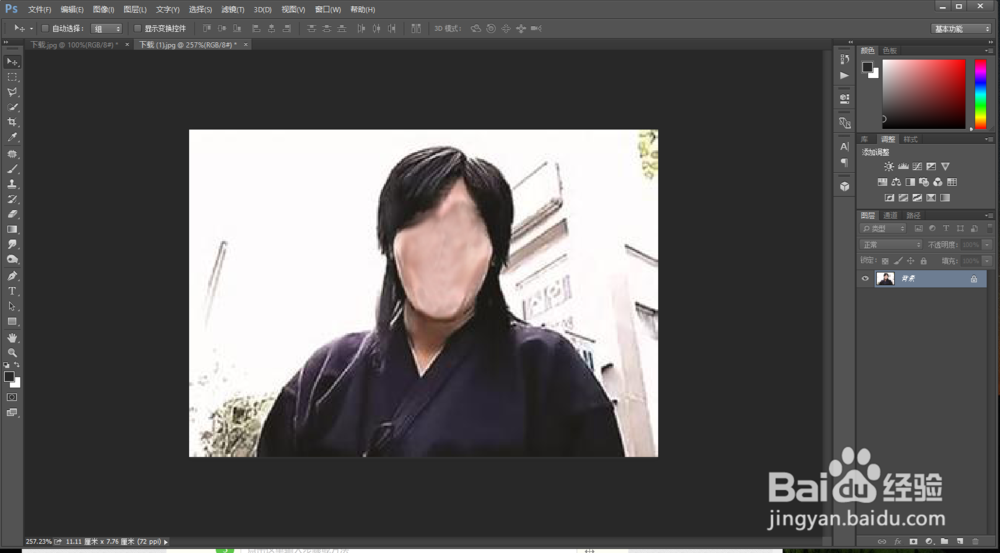Click the foreground color swatch in toolbox
Image resolution: width=1000 pixels, height=553 pixels.
pyautogui.click(x=9, y=377)
